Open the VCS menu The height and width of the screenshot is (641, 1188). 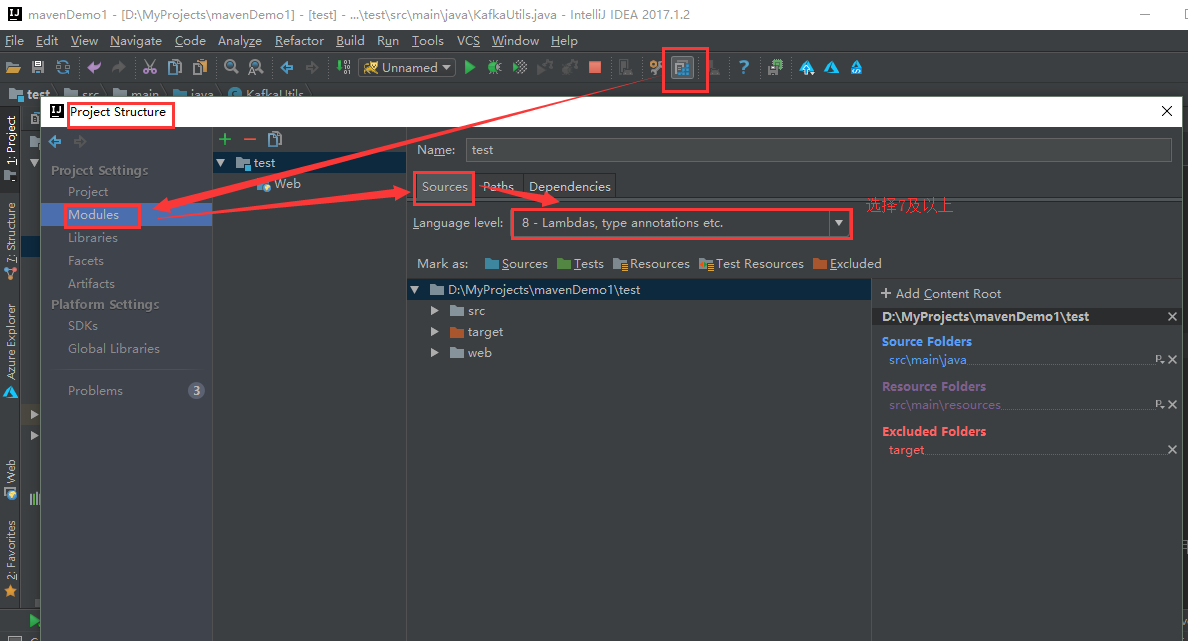468,41
